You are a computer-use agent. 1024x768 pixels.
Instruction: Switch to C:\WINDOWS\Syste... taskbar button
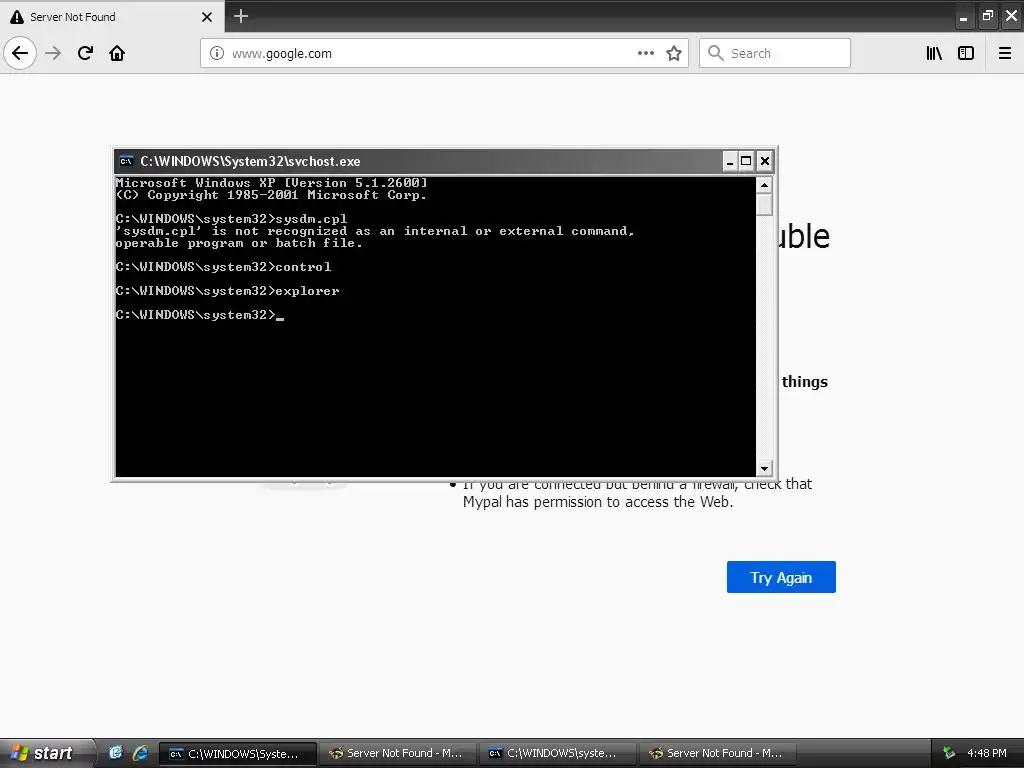pyautogui.click(x=238, y=754)
